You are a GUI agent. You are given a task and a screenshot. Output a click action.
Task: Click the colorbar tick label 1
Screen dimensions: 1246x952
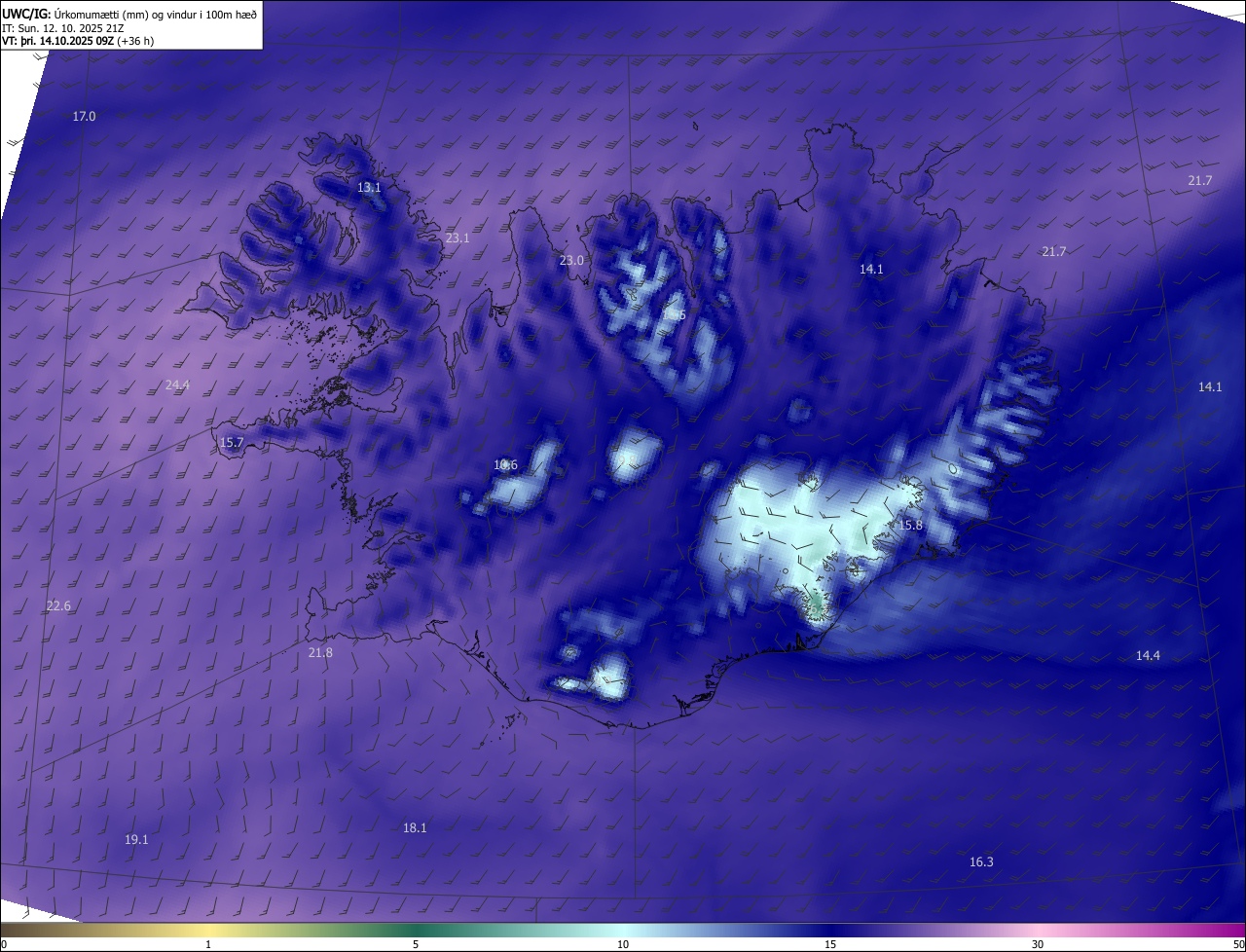(208, 944)
